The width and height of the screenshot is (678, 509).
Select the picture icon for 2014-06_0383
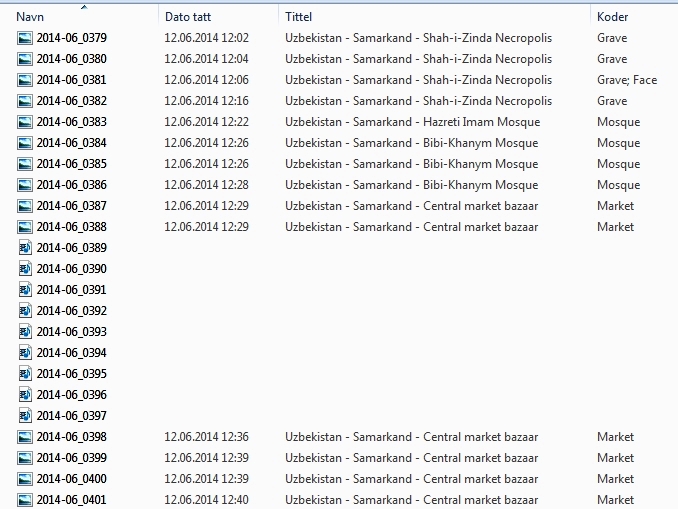tap(25, 122)
